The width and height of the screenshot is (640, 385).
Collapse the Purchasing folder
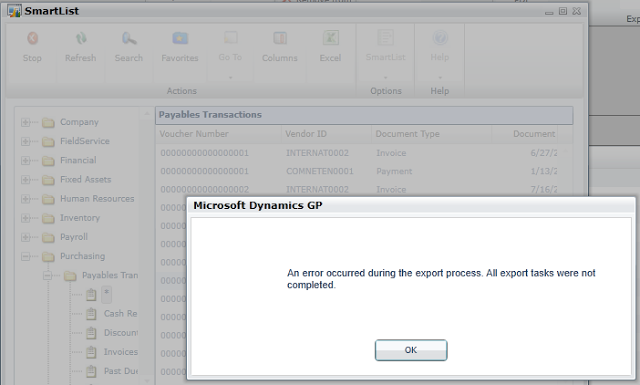point(25,256)
